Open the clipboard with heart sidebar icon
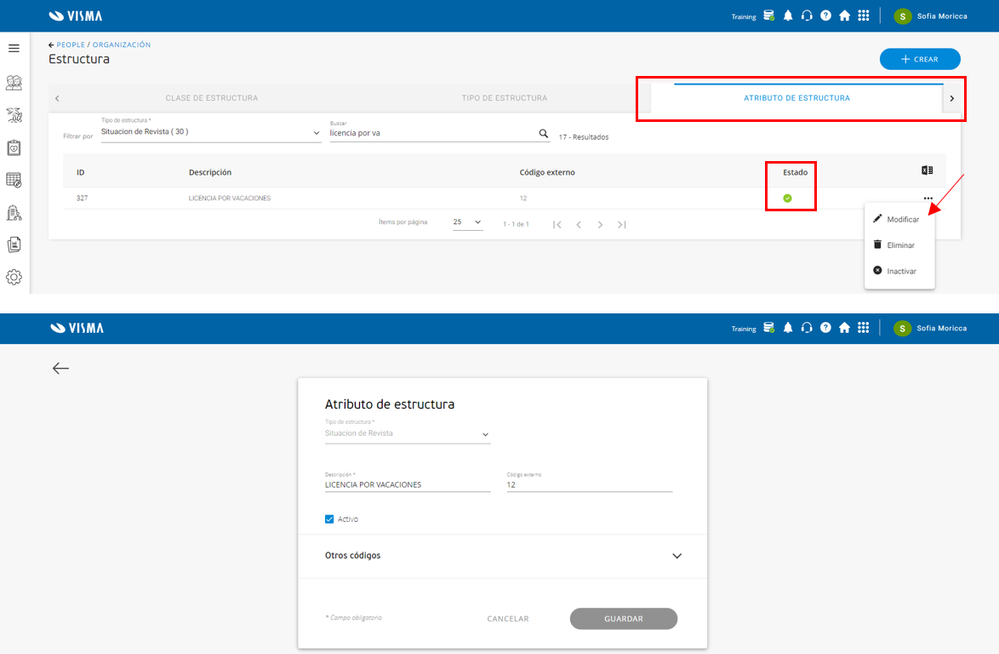 (x=14, y=148)
